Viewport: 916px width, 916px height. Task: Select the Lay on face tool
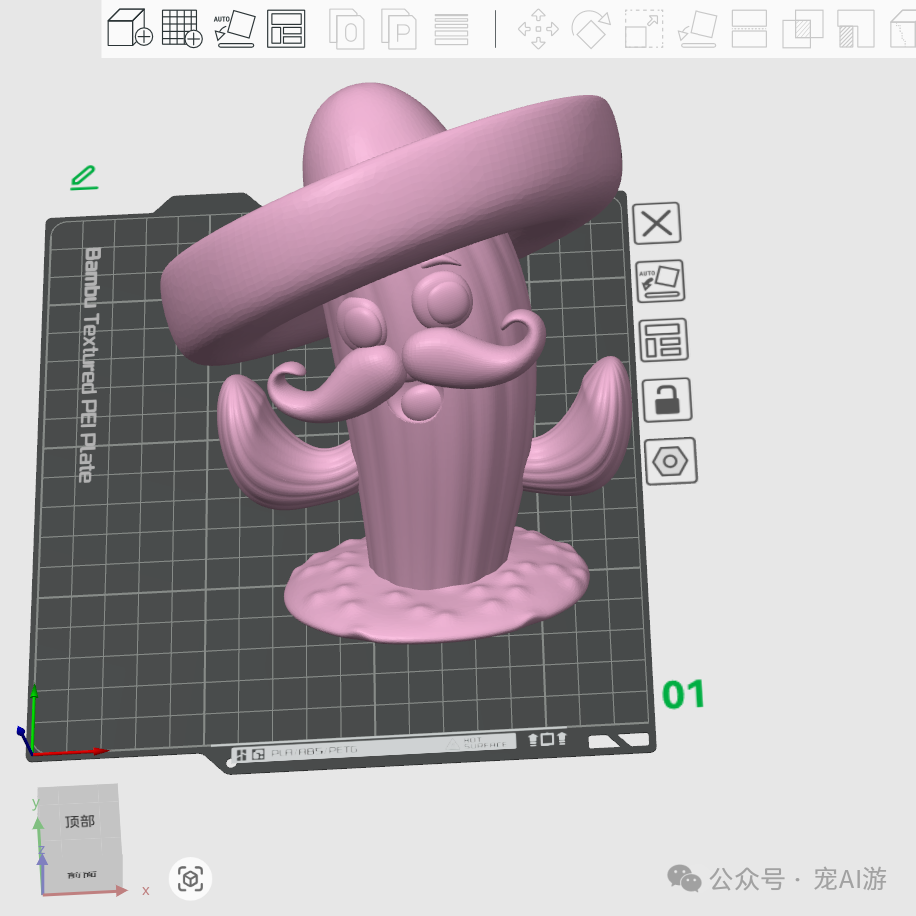pyautogui.click(x=698, y=28)
